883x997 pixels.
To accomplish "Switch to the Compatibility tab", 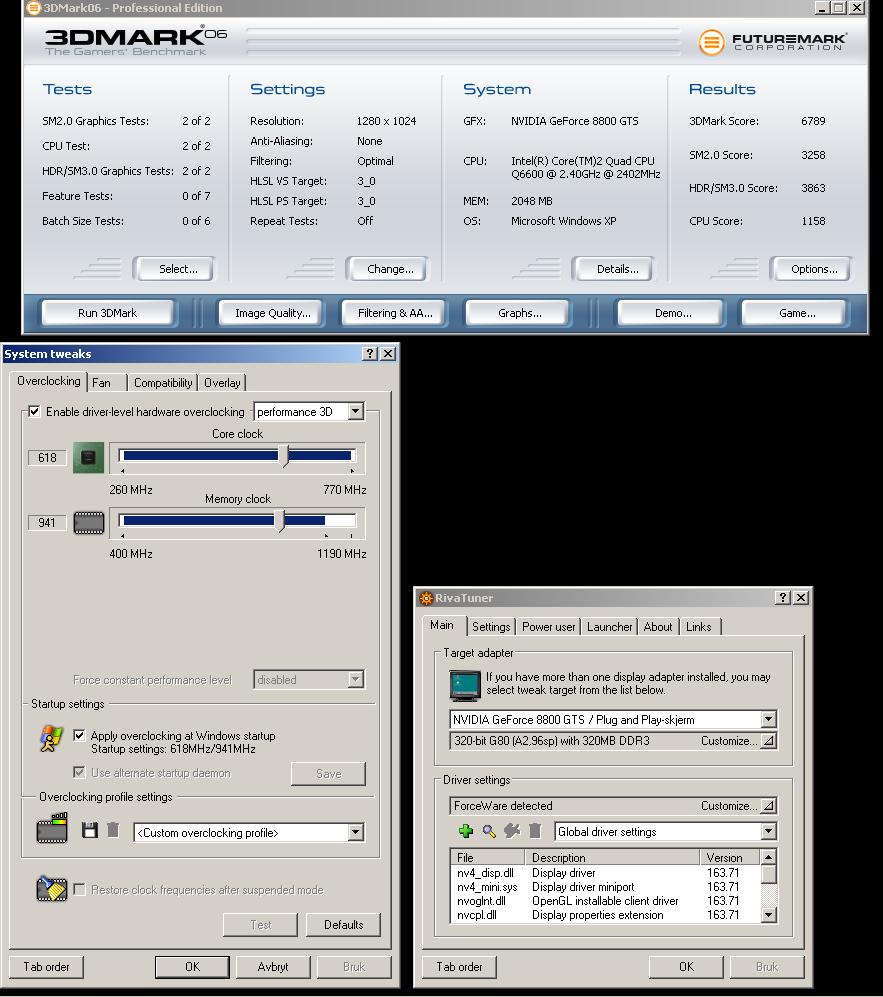I will click(x=163, y=383).
